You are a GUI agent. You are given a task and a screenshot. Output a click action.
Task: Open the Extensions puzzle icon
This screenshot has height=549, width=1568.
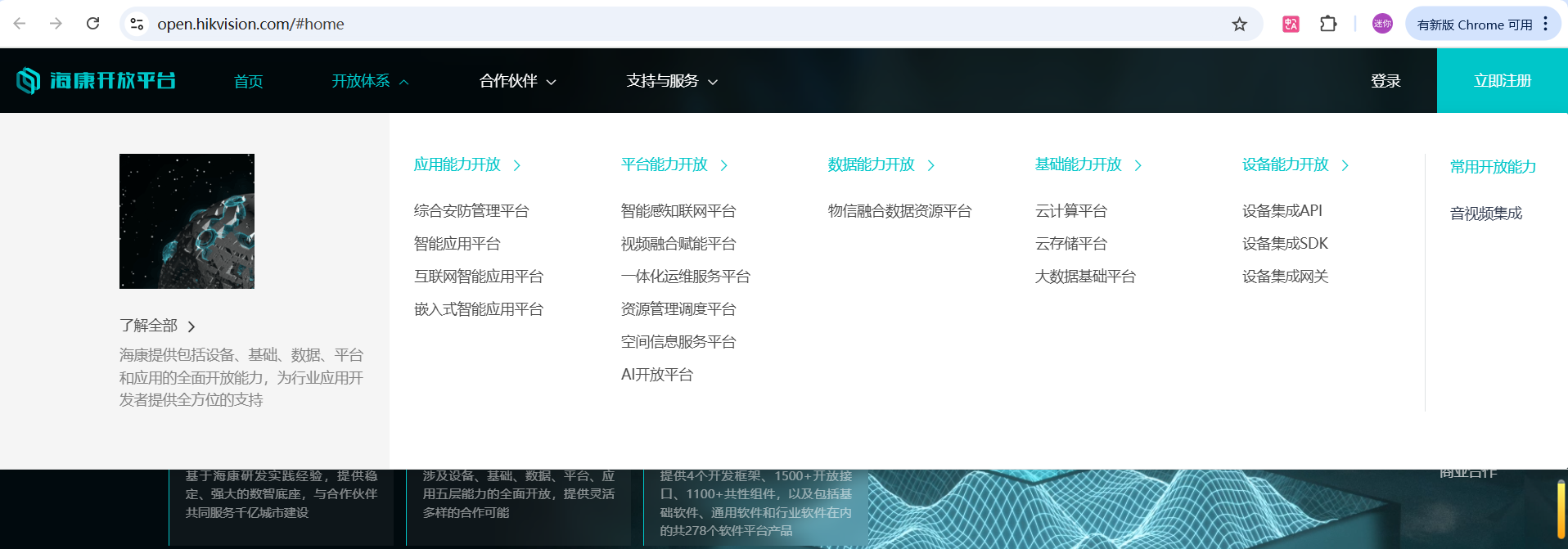click(x=1328, y=25)
